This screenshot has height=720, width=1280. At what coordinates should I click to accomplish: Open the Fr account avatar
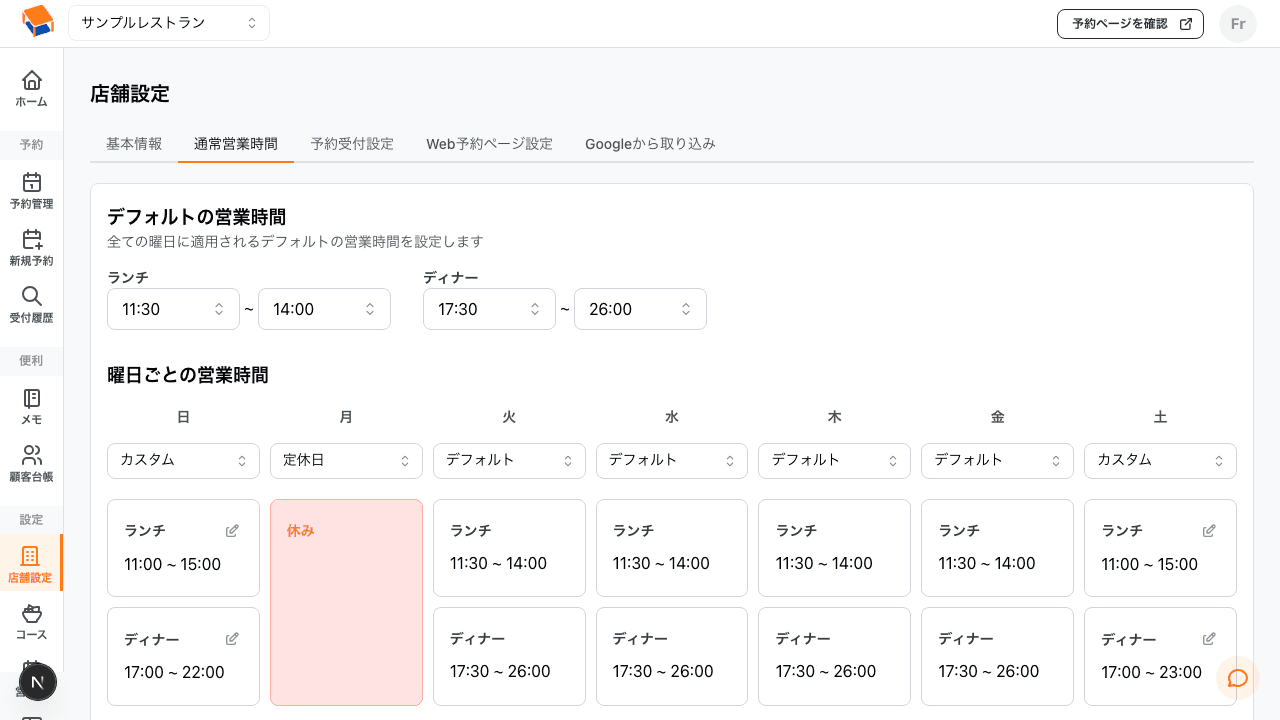click(x=1238, y=23)
